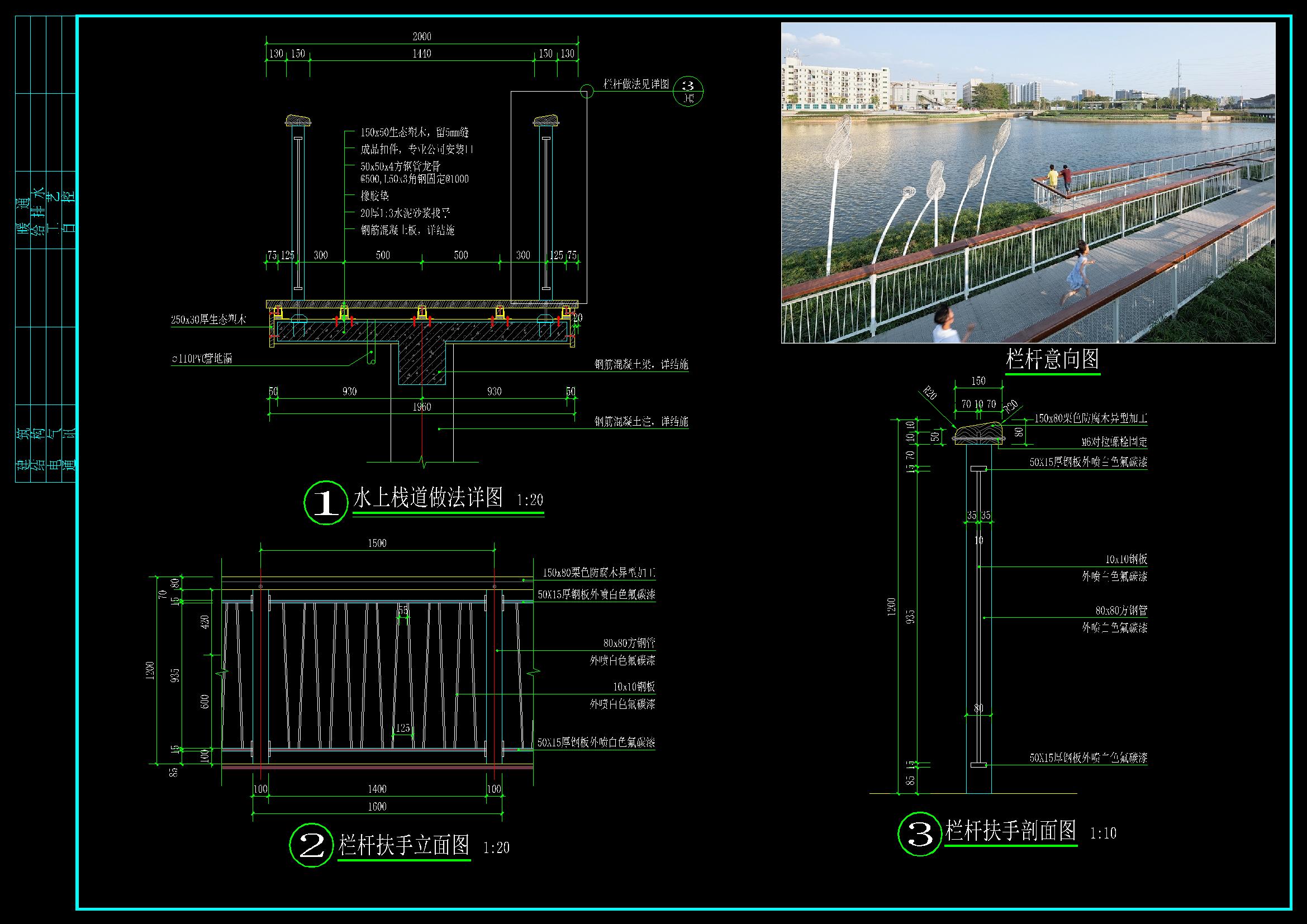Click the note 栏杆做法见详图
1307x924 pixels.
(636, 84)
